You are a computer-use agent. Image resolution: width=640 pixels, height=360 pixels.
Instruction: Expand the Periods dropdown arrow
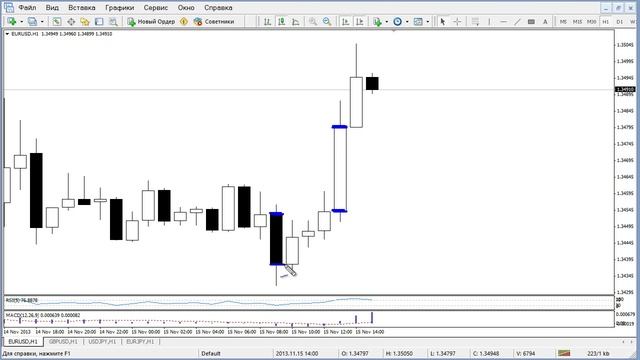(407, 22)
